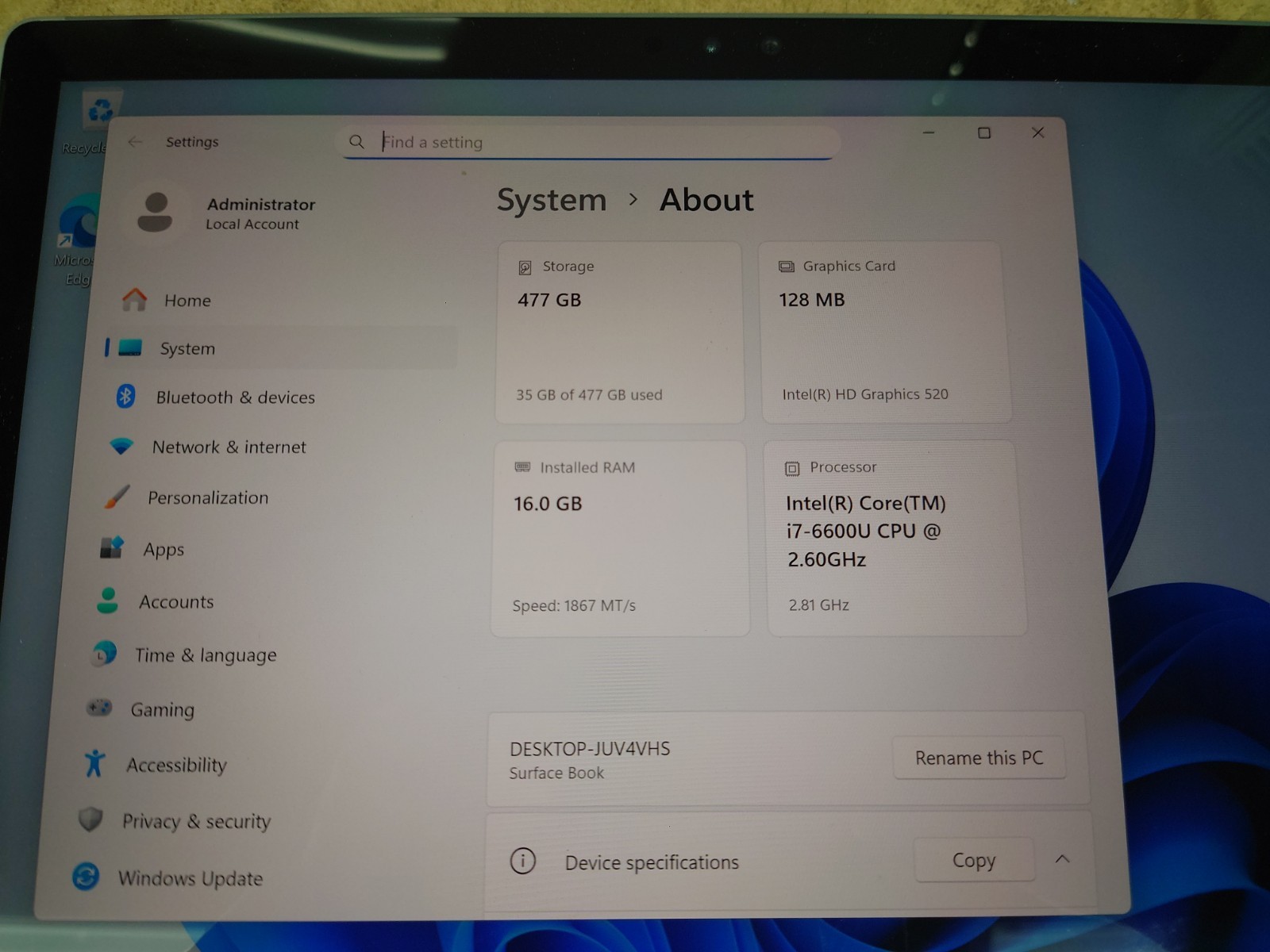Click the Personalization paintbrush icon
Screen dimensions: 1270x952
[117, 497]
